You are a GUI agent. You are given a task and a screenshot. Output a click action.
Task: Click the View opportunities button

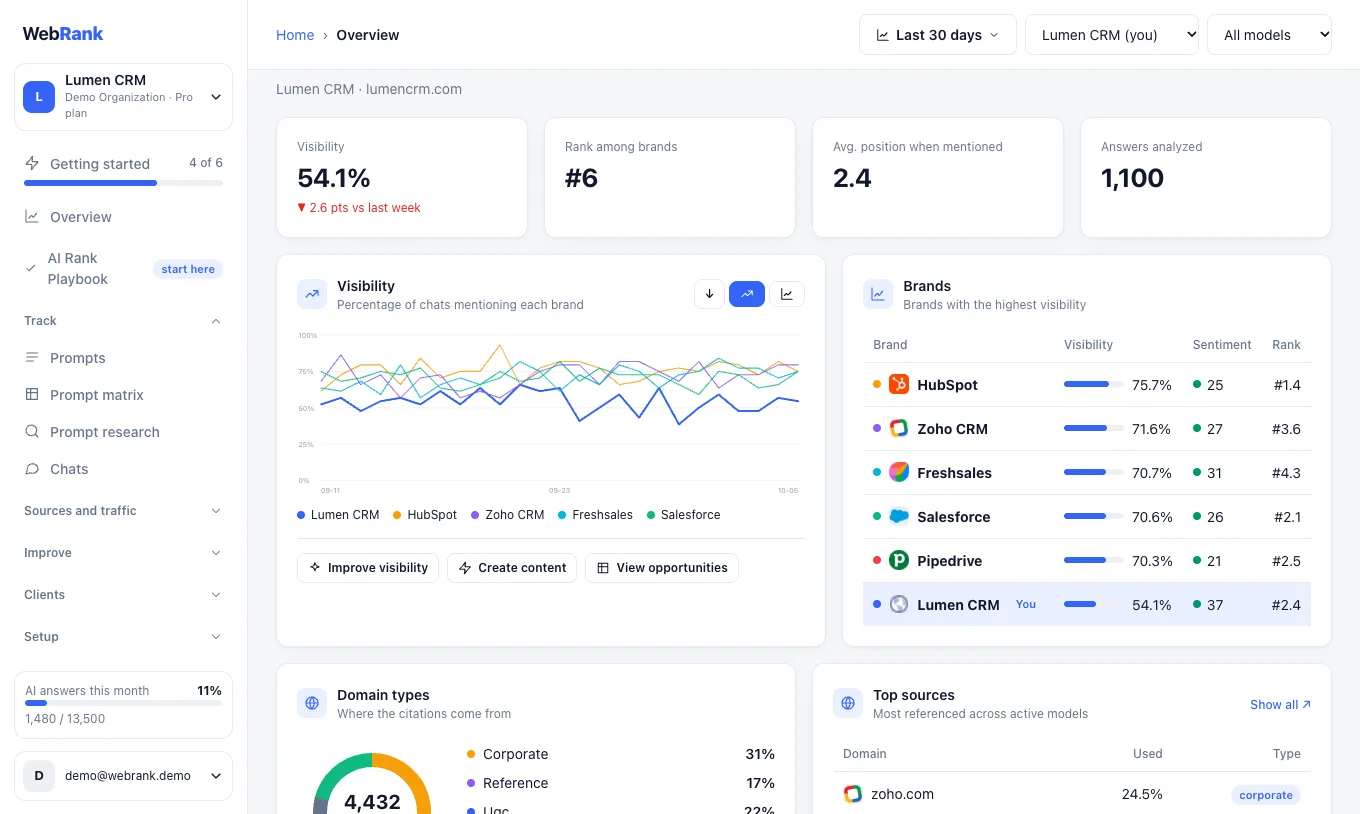tap(662, 568)
